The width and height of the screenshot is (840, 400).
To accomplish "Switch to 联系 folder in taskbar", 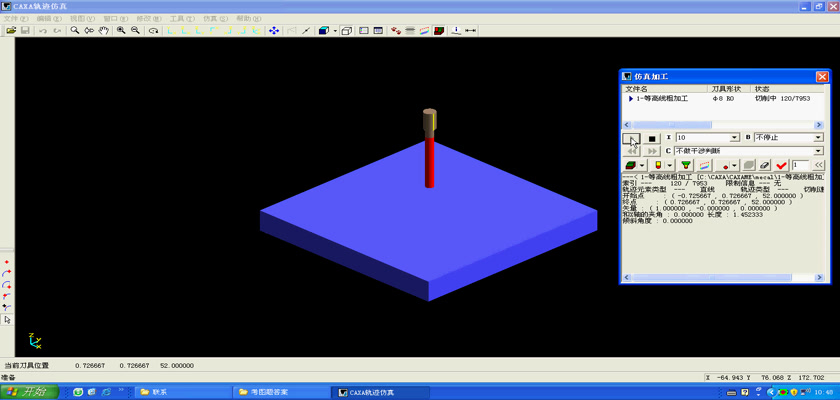I will (x=182, y=392).
